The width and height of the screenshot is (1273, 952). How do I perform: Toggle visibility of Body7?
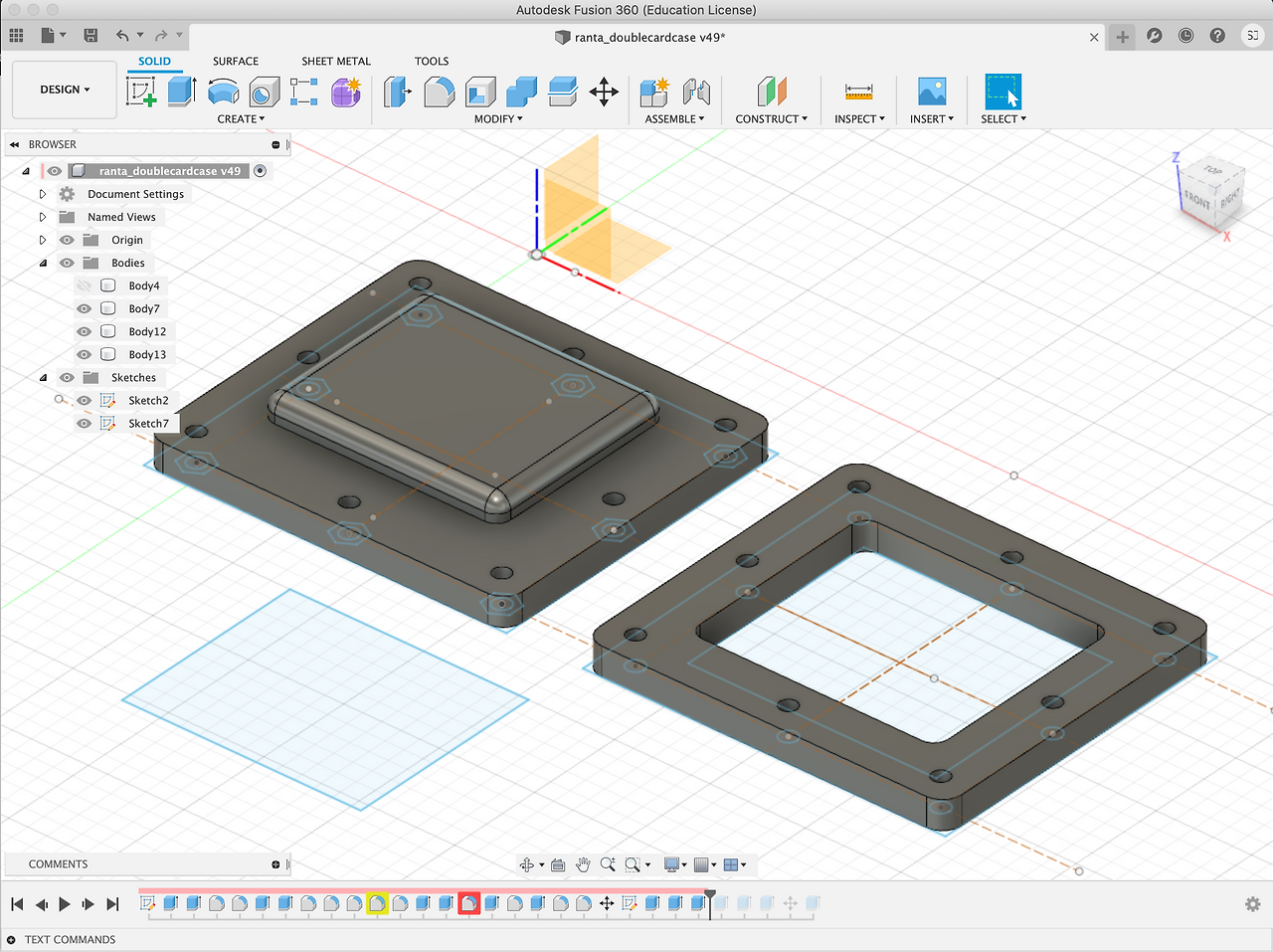point(85,308)
